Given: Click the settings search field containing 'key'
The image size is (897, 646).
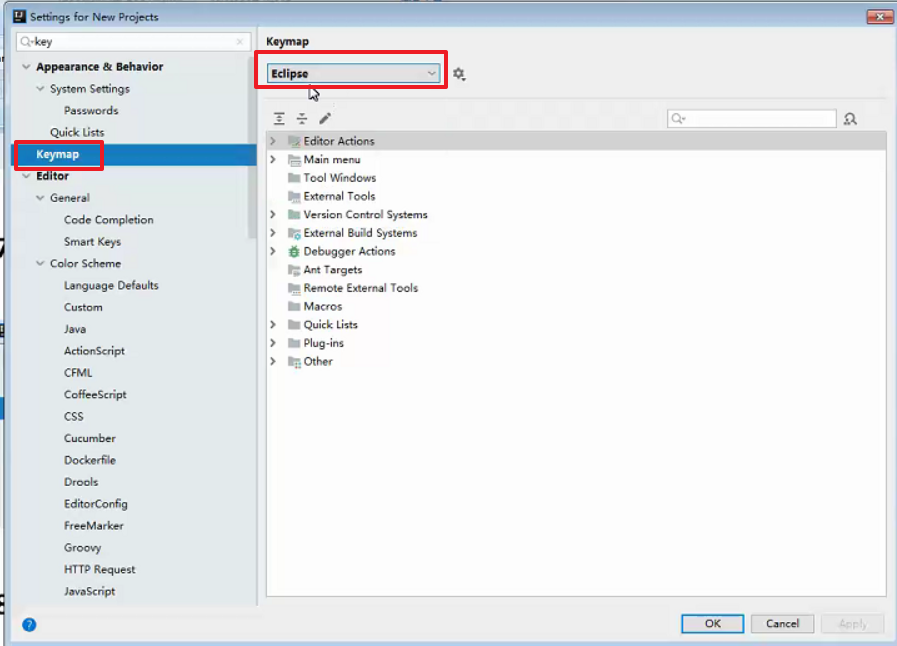Looking at the screenshot, I should (x=133, y=42).
